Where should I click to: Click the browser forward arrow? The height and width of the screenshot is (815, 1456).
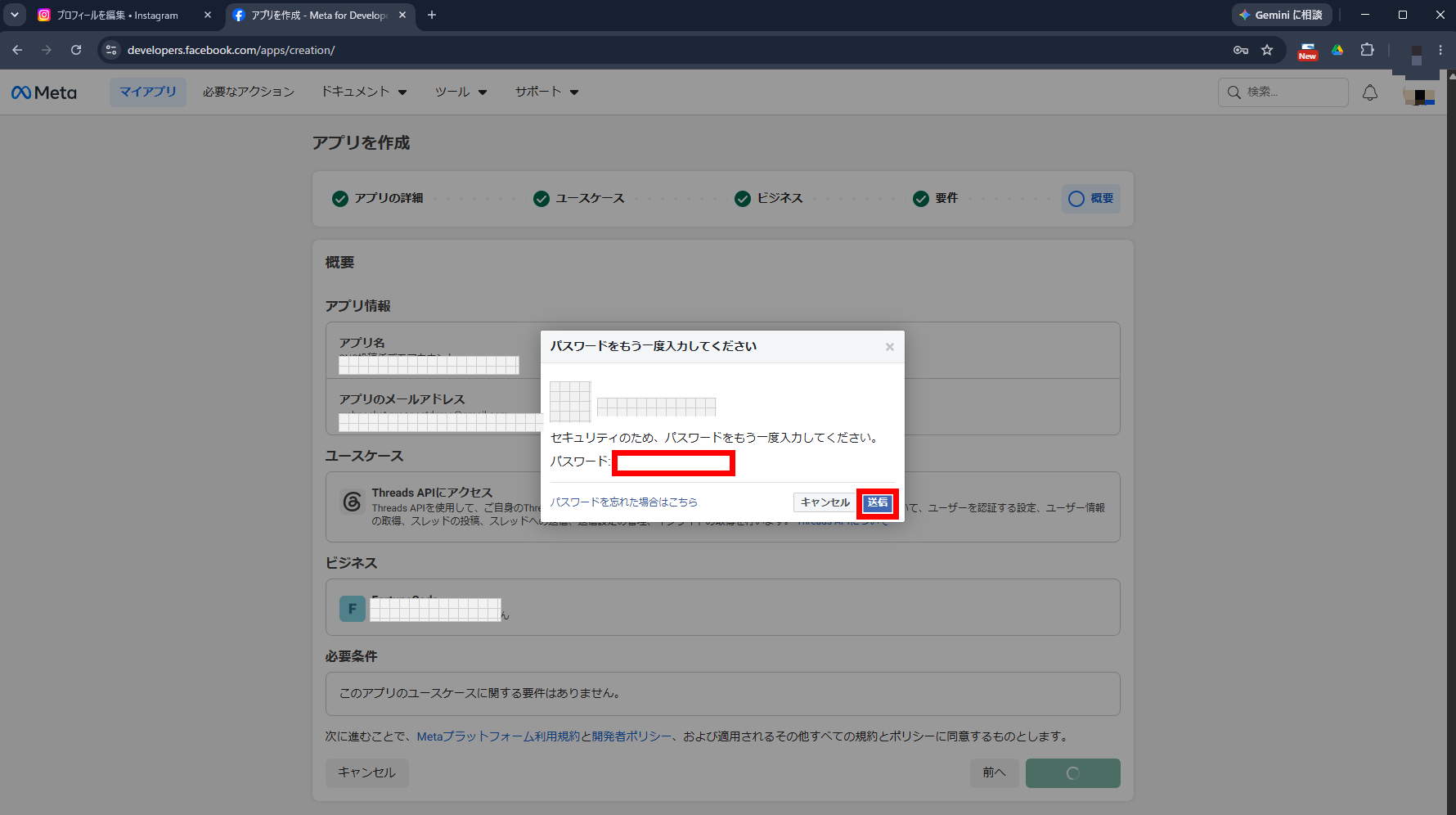(x=47, y=50)
